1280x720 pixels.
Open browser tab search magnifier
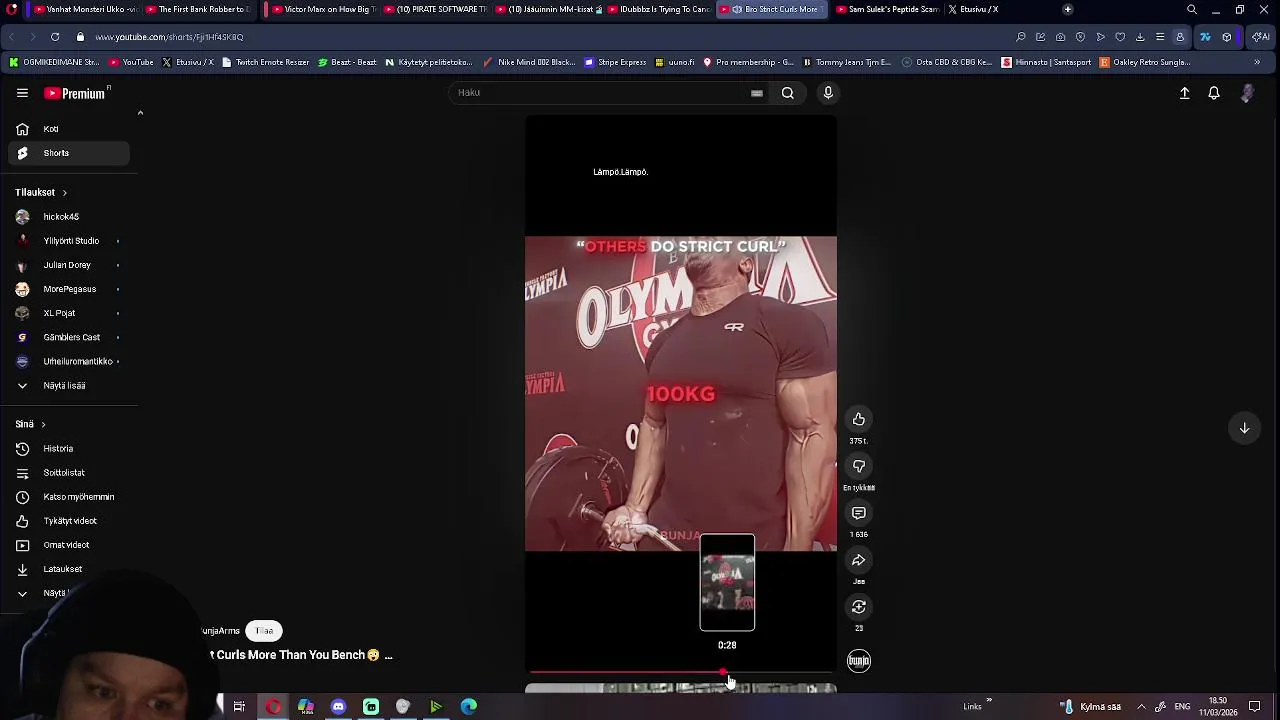click(1191, 9)
